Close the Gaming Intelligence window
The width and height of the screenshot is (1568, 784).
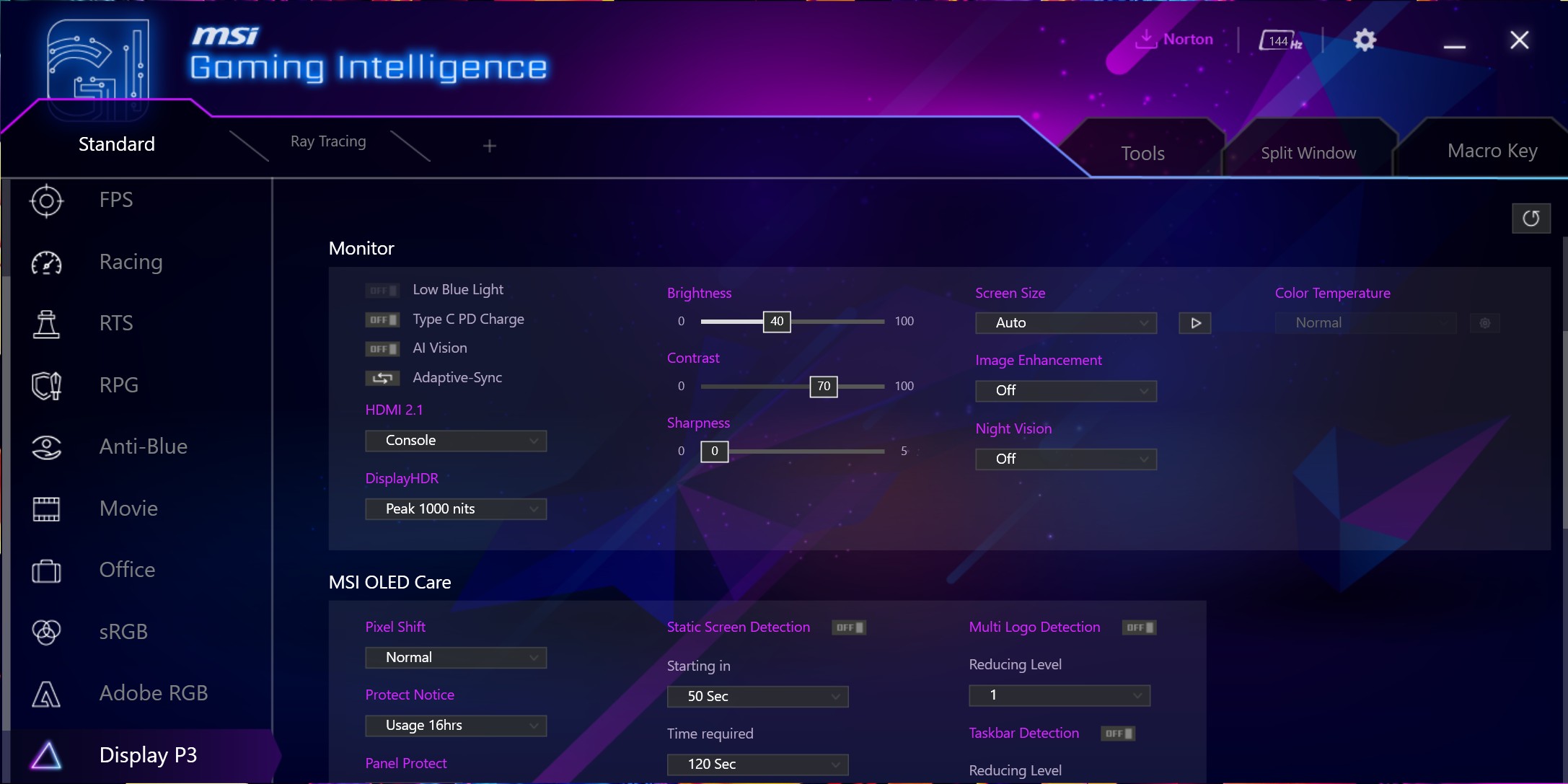(1519, 40)
